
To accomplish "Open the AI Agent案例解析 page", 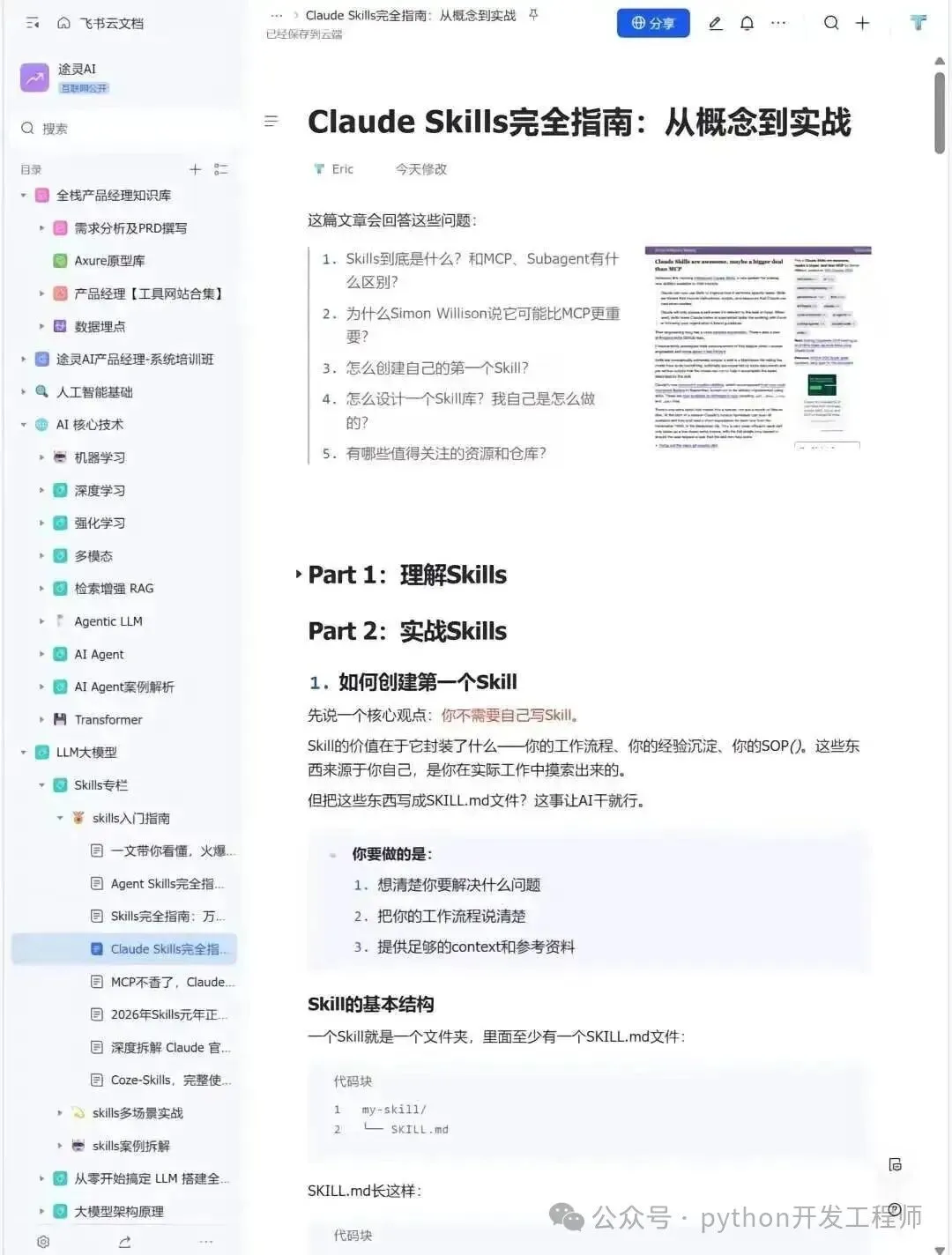I will tap(123, 687).
